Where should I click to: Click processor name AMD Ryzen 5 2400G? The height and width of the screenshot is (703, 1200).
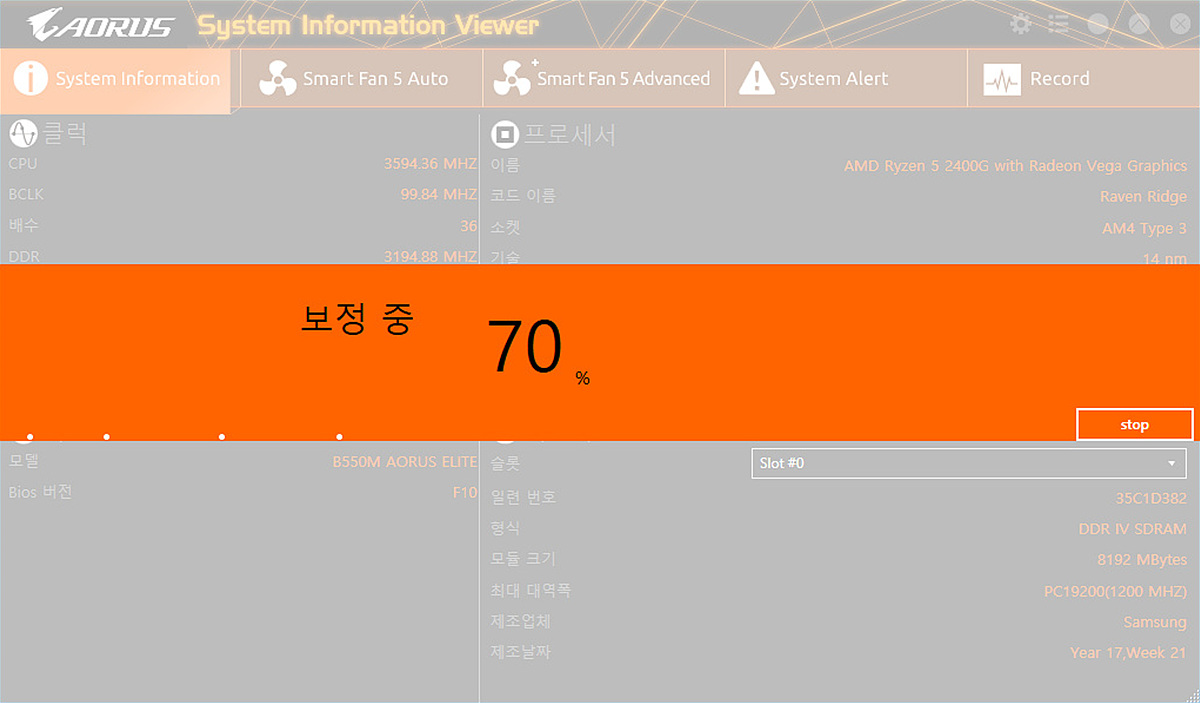click(x=1015, y=166)
